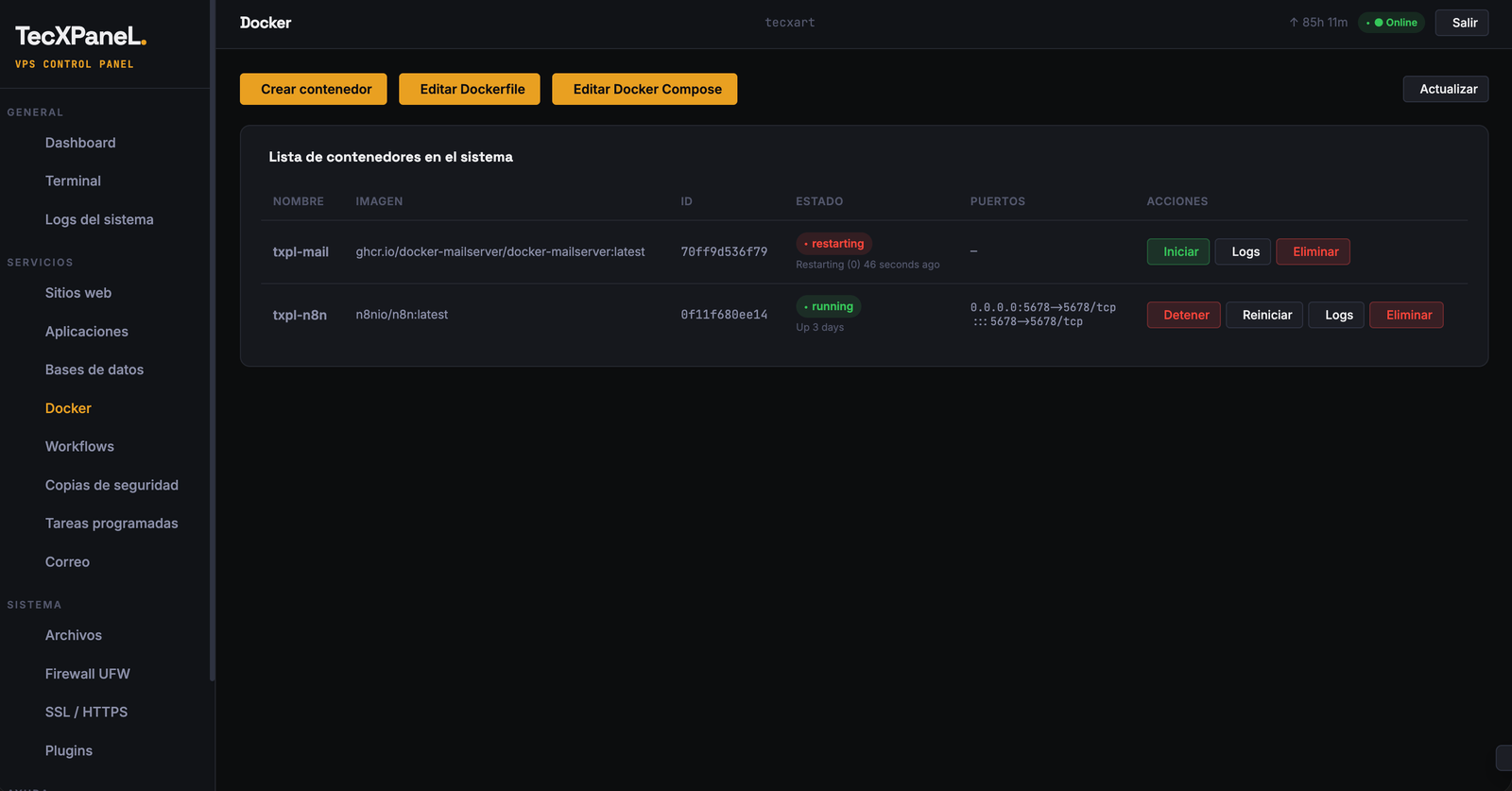View Logs for txpl-mail
Viewport: 1512px width, 791px height.
pyautogui.click(x=1243, y=251)
